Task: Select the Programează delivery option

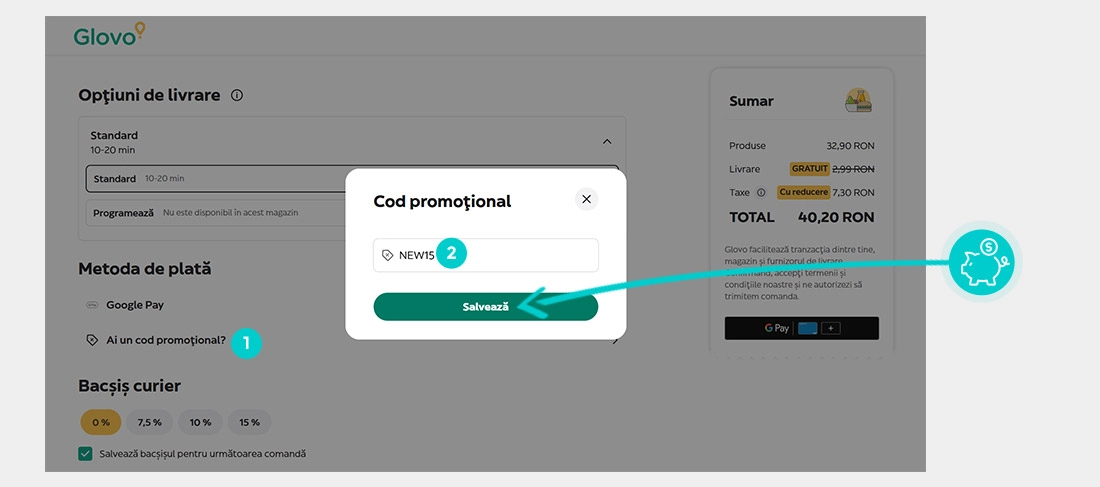Action: point(217,213)
